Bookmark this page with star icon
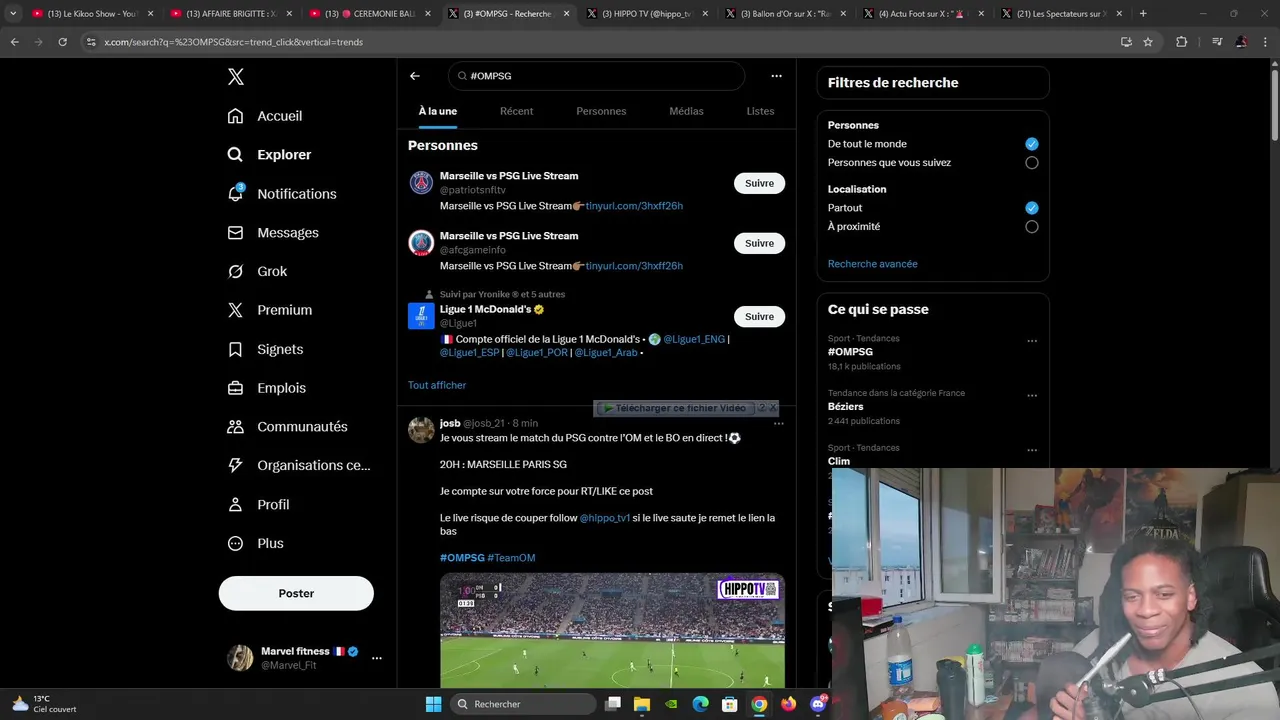 [x=1148, y=42]
